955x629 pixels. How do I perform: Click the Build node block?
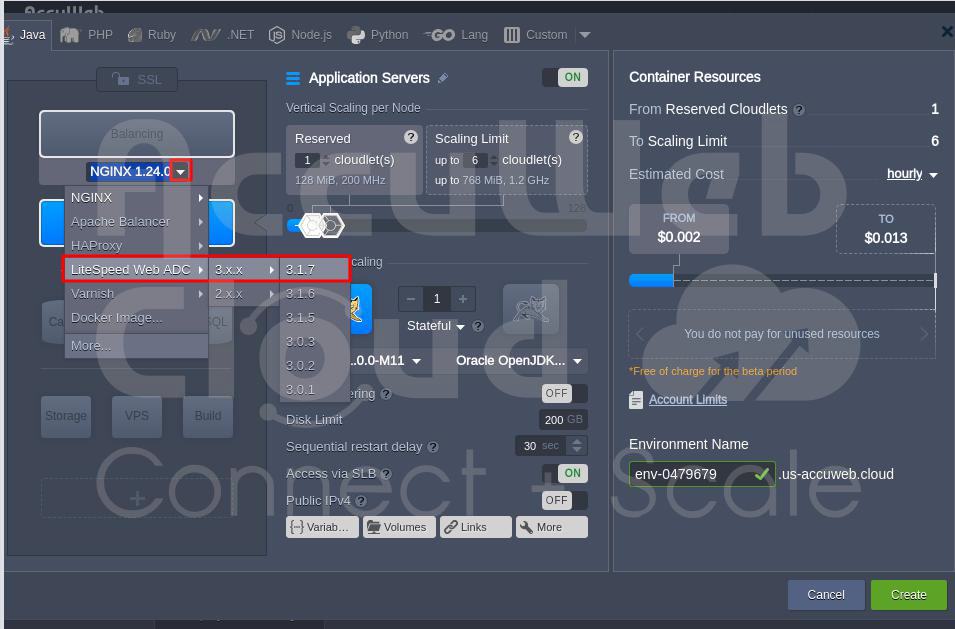pyautogui.click(x=208, y=416)
